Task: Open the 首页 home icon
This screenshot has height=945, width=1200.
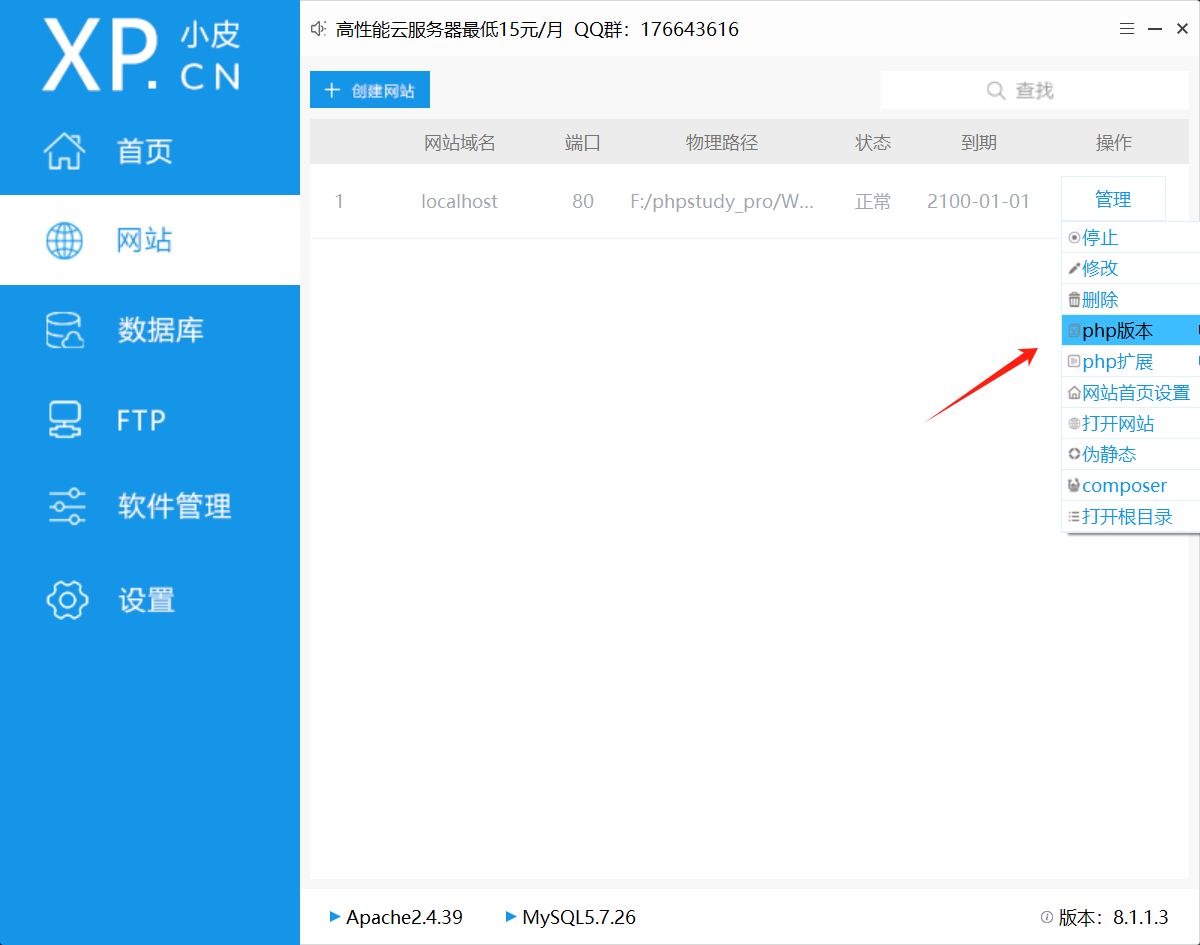Action: point(65,151)
